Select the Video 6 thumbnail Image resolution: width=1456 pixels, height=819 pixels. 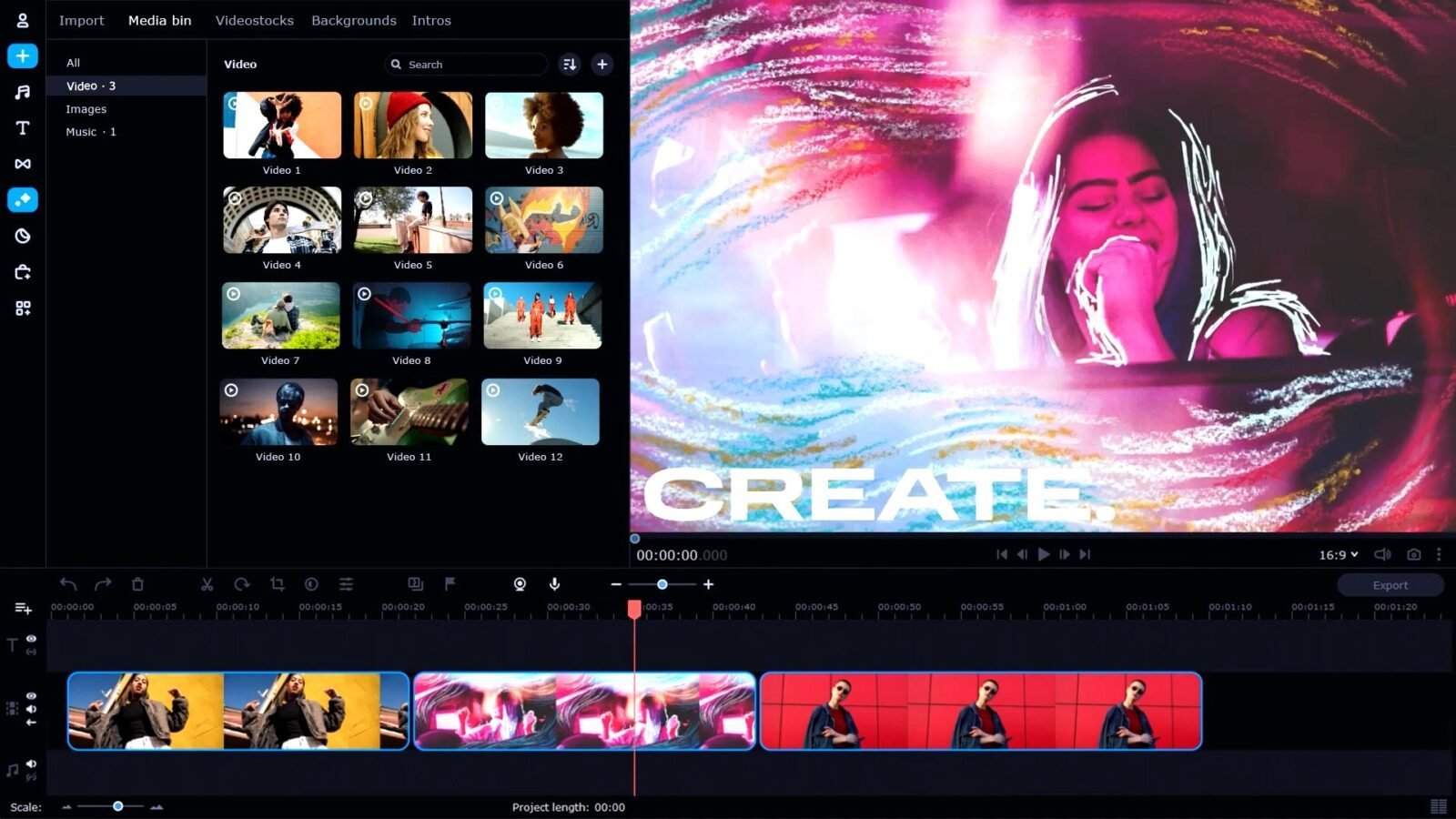(544, 220)
